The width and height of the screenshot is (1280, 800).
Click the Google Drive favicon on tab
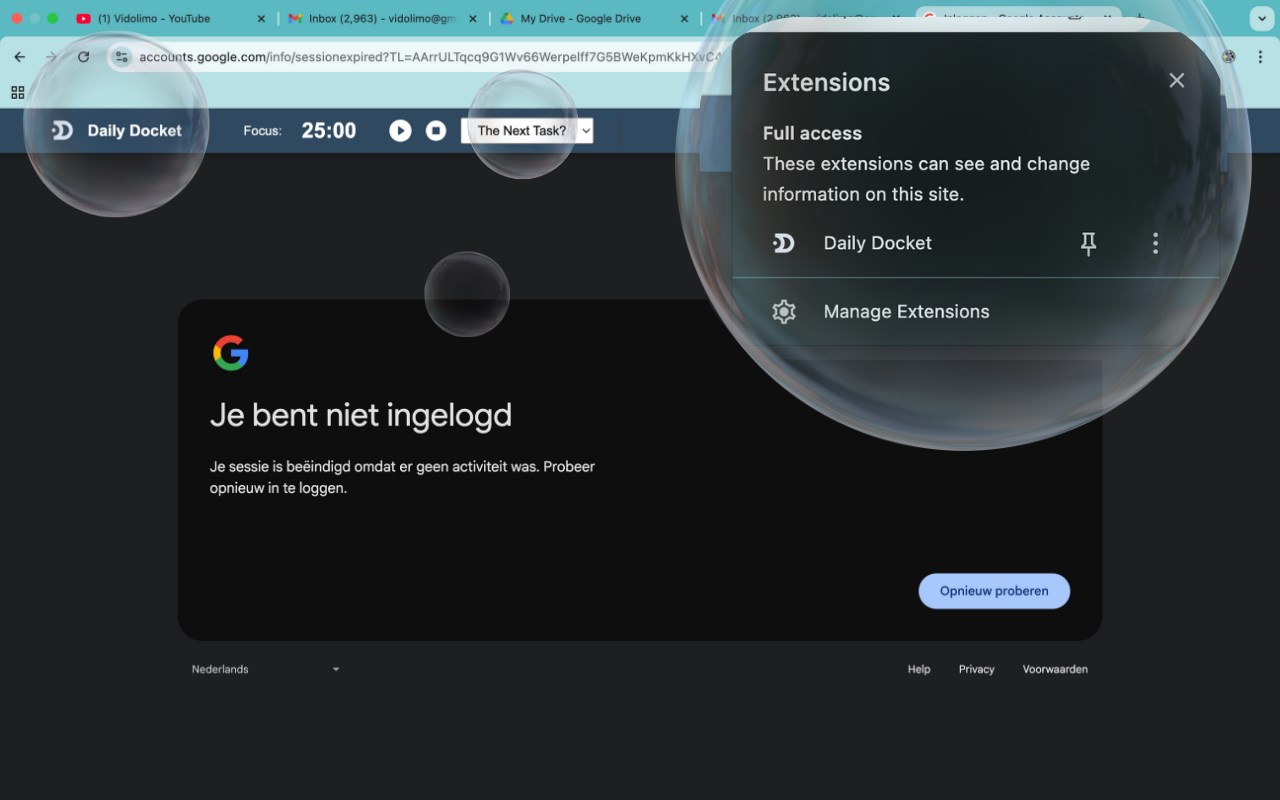(507, 18)
